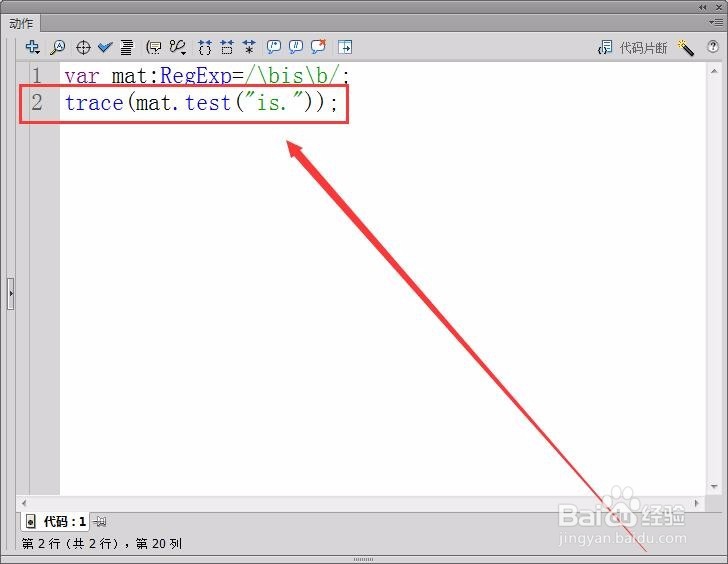The image size is (728, 564).
Task: Click the /\bis\b/ regex literal
Action: [293, 75]
